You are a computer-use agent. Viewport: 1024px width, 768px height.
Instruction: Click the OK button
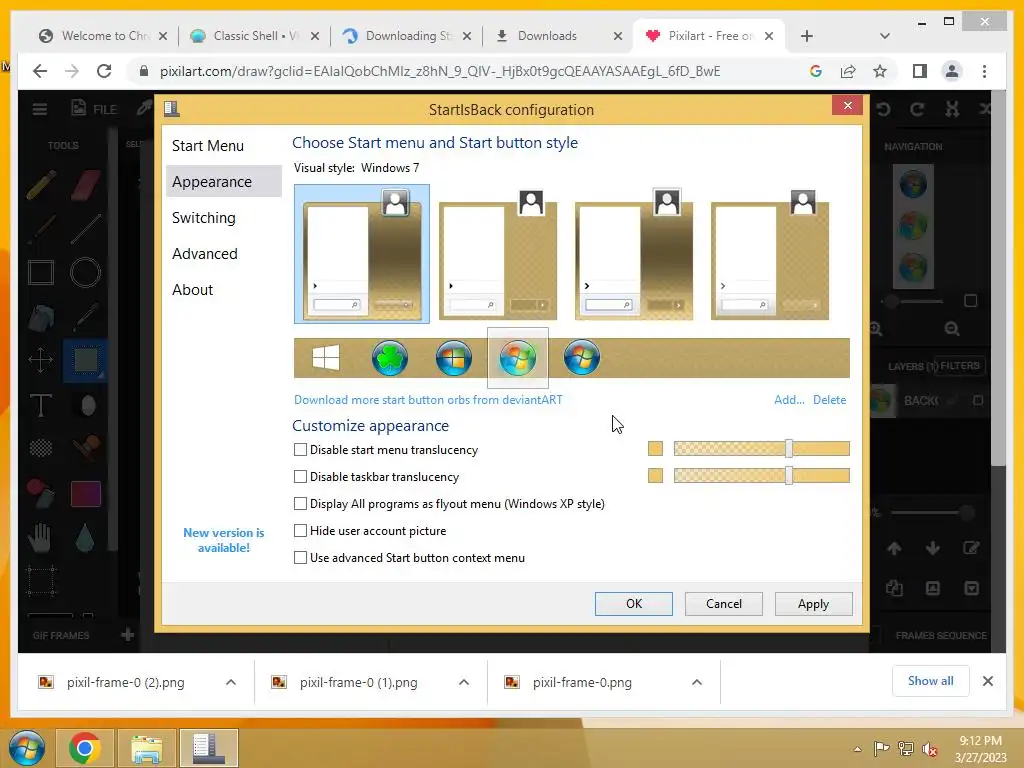tap(633, 604)
